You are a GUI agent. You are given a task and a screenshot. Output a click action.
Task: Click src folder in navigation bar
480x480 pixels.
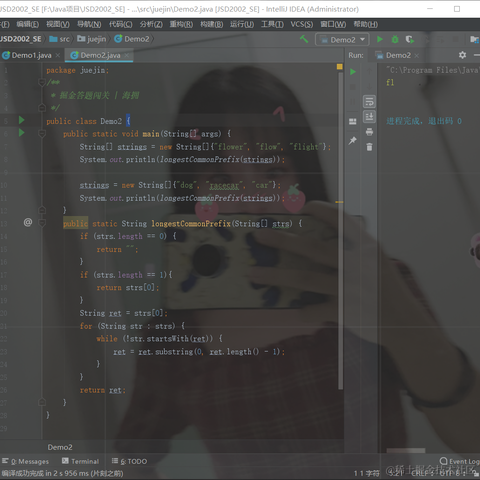(60, 39)
